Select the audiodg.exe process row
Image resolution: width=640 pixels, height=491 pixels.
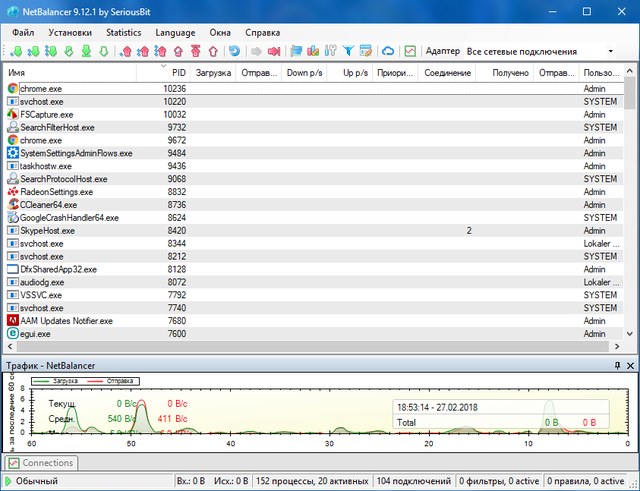pos(314,282)
